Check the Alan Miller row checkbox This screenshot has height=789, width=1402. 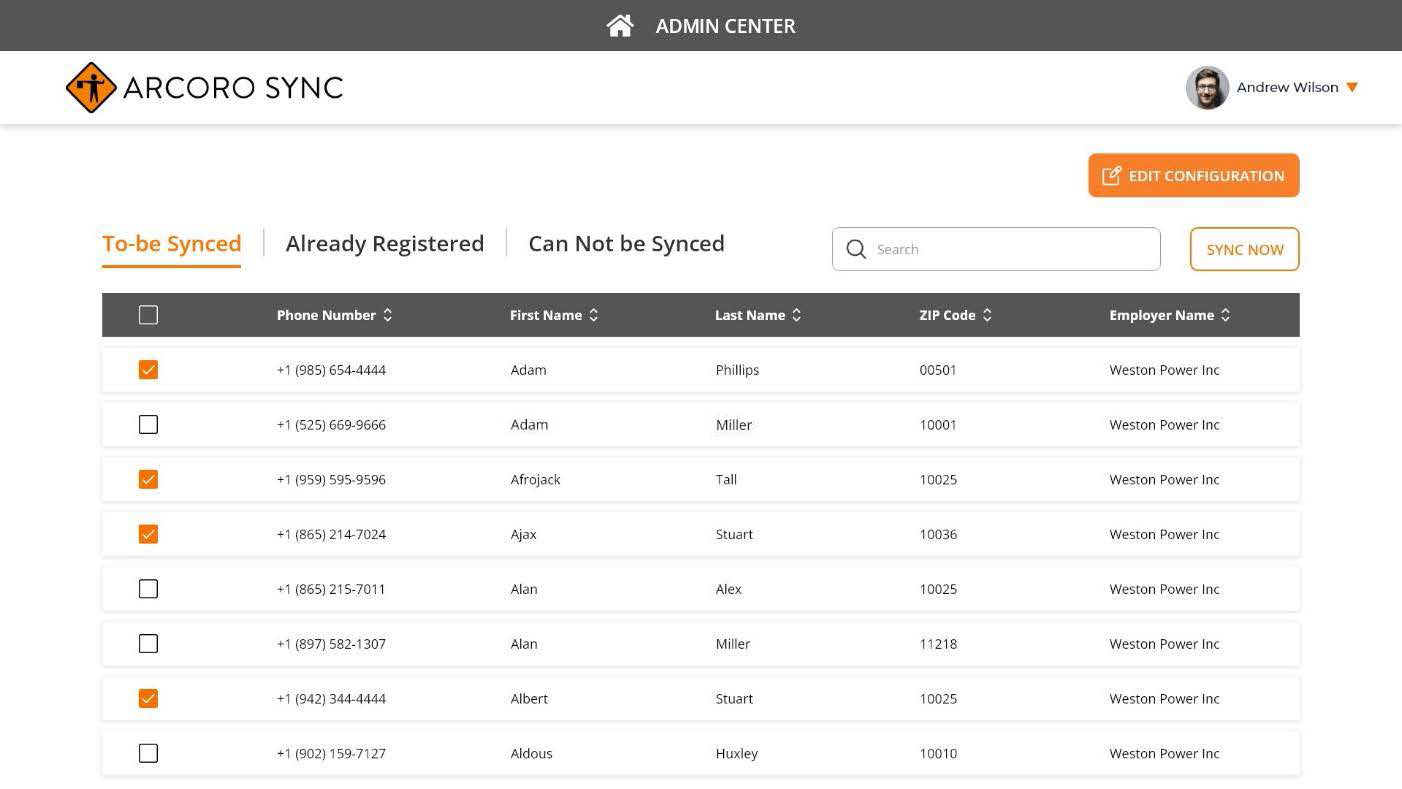click(x=148, y=644)
